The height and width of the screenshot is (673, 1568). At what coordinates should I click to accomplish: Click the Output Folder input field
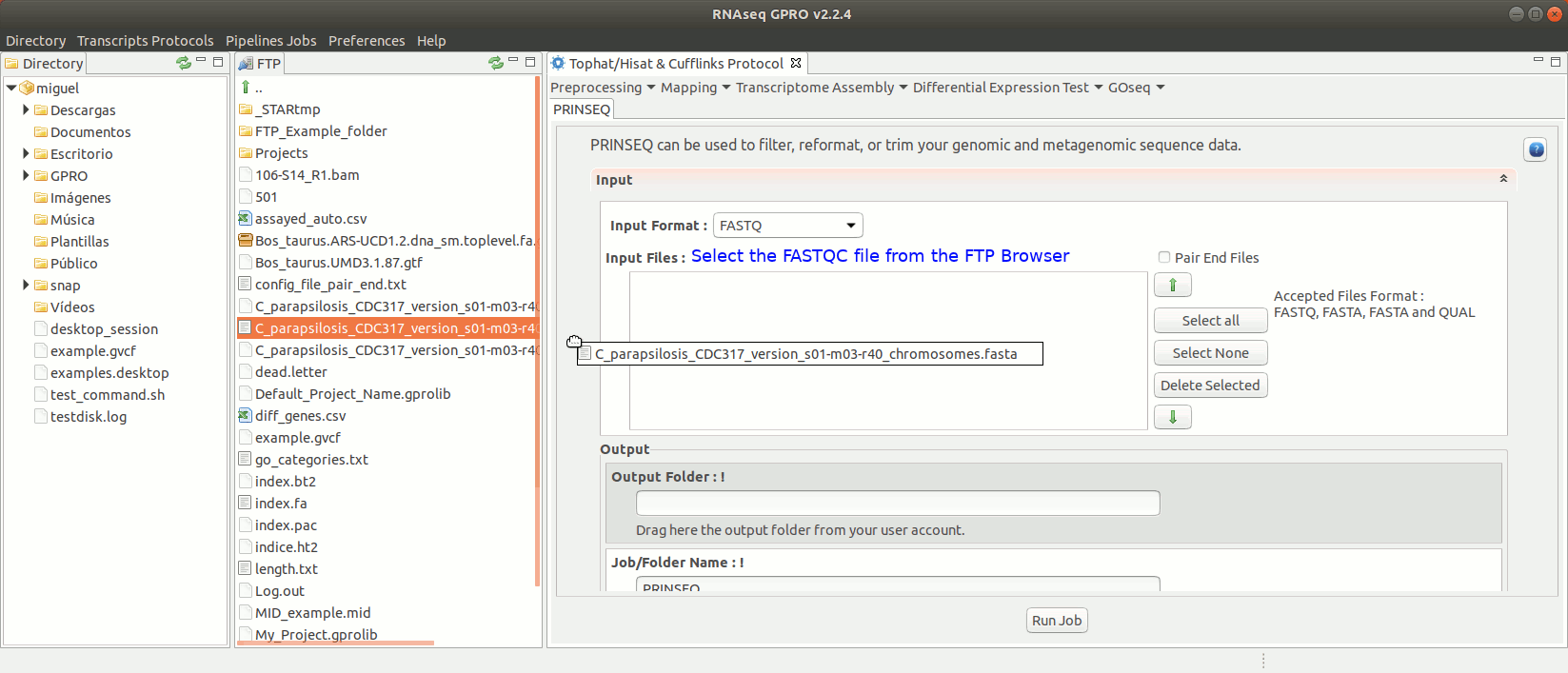(x=897, y=503)
